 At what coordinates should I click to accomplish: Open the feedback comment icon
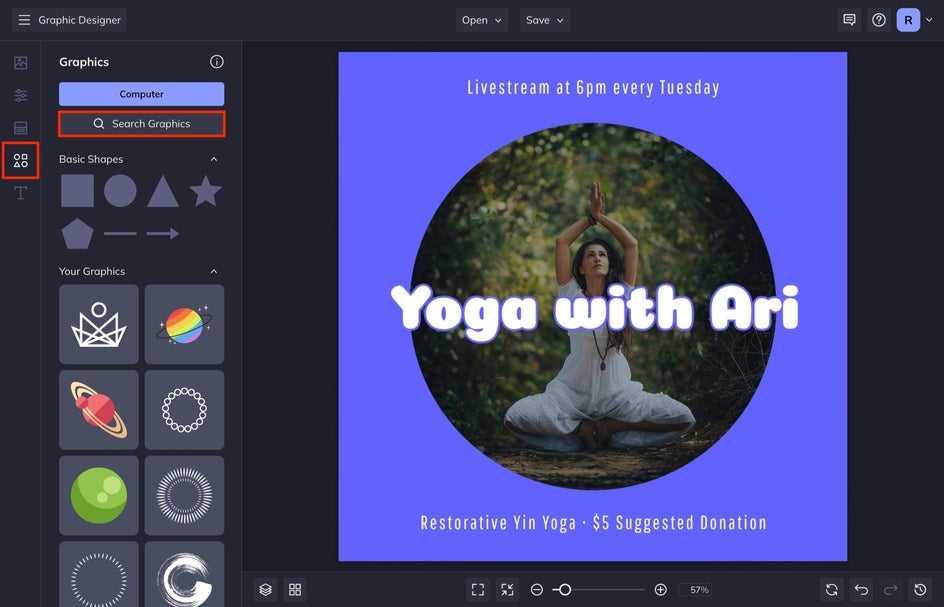pyautogui.click(x=849, y=20)
